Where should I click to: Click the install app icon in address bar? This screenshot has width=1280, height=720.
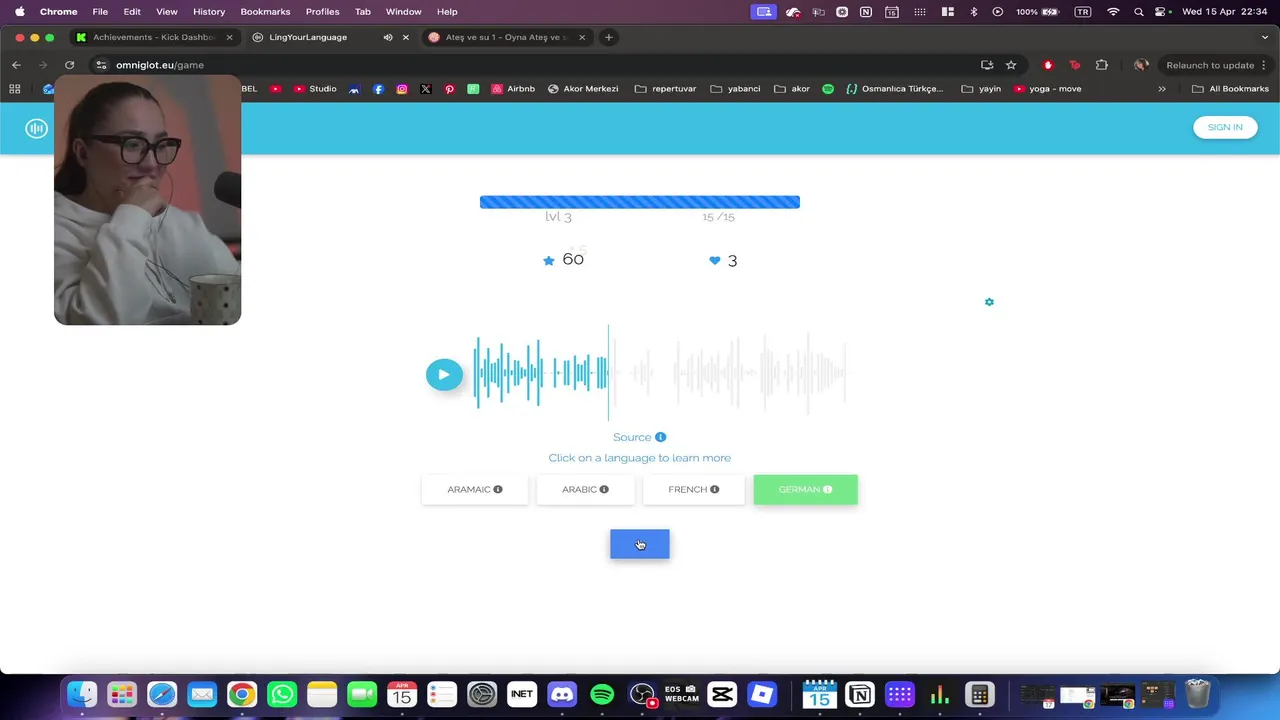(x=987, y=65)
